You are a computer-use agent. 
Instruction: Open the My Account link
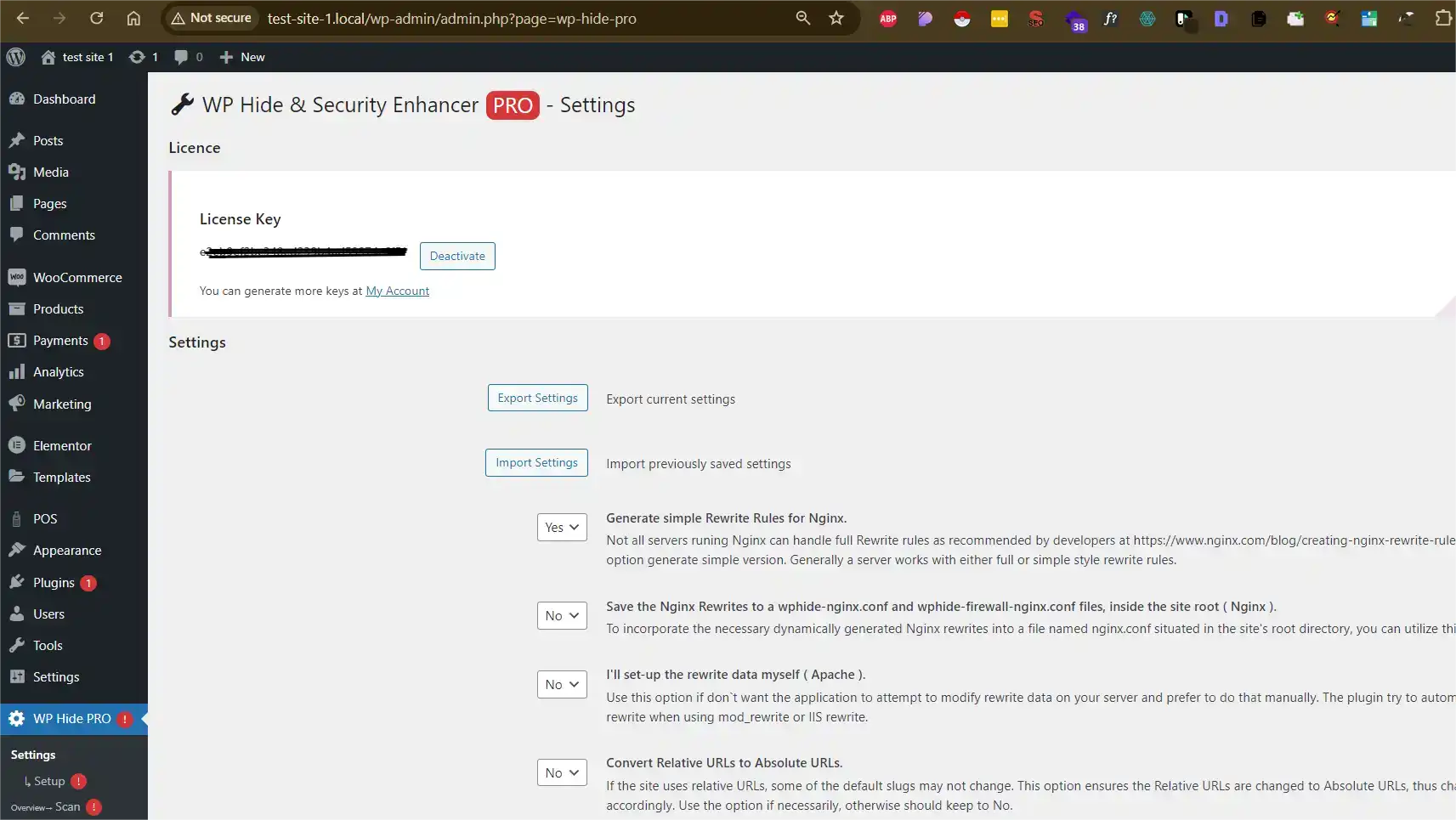click(397, 291)
